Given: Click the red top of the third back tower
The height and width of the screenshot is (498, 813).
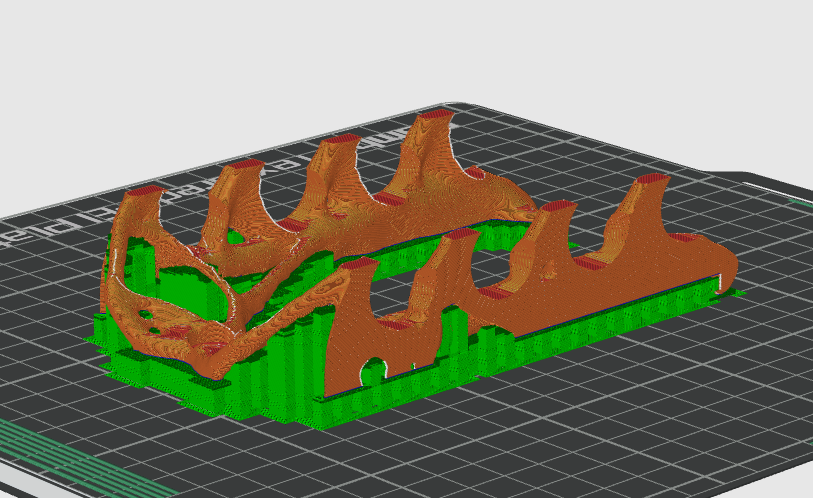Looking at the screenshot, I should coord(340,139).
